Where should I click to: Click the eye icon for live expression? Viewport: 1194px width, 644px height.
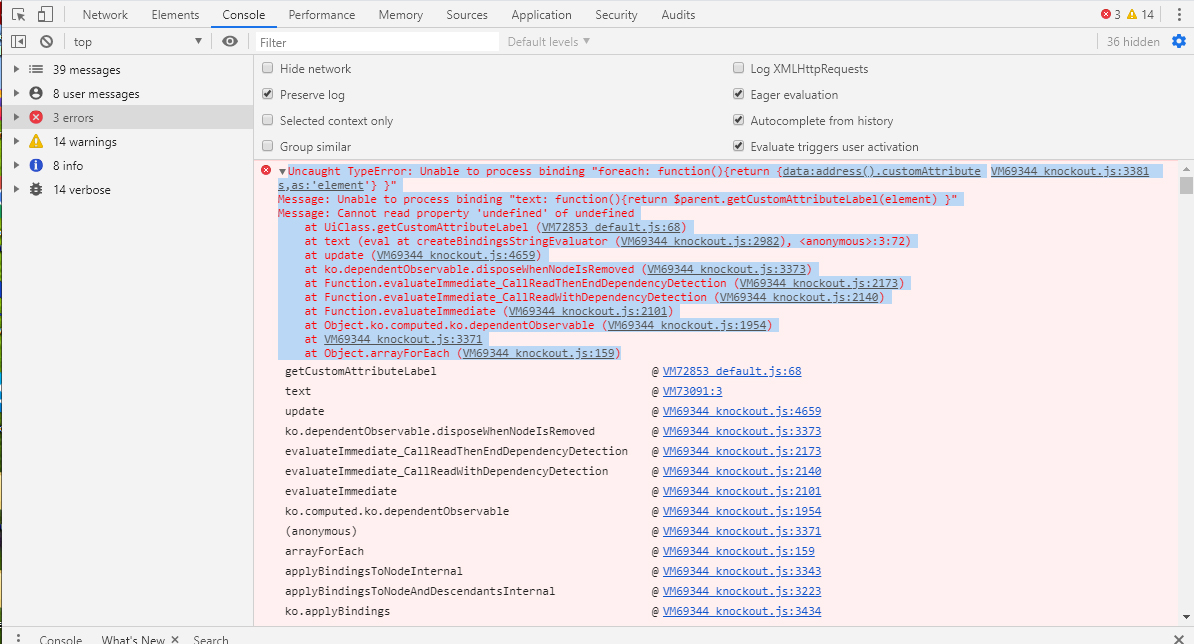[230, 42]
